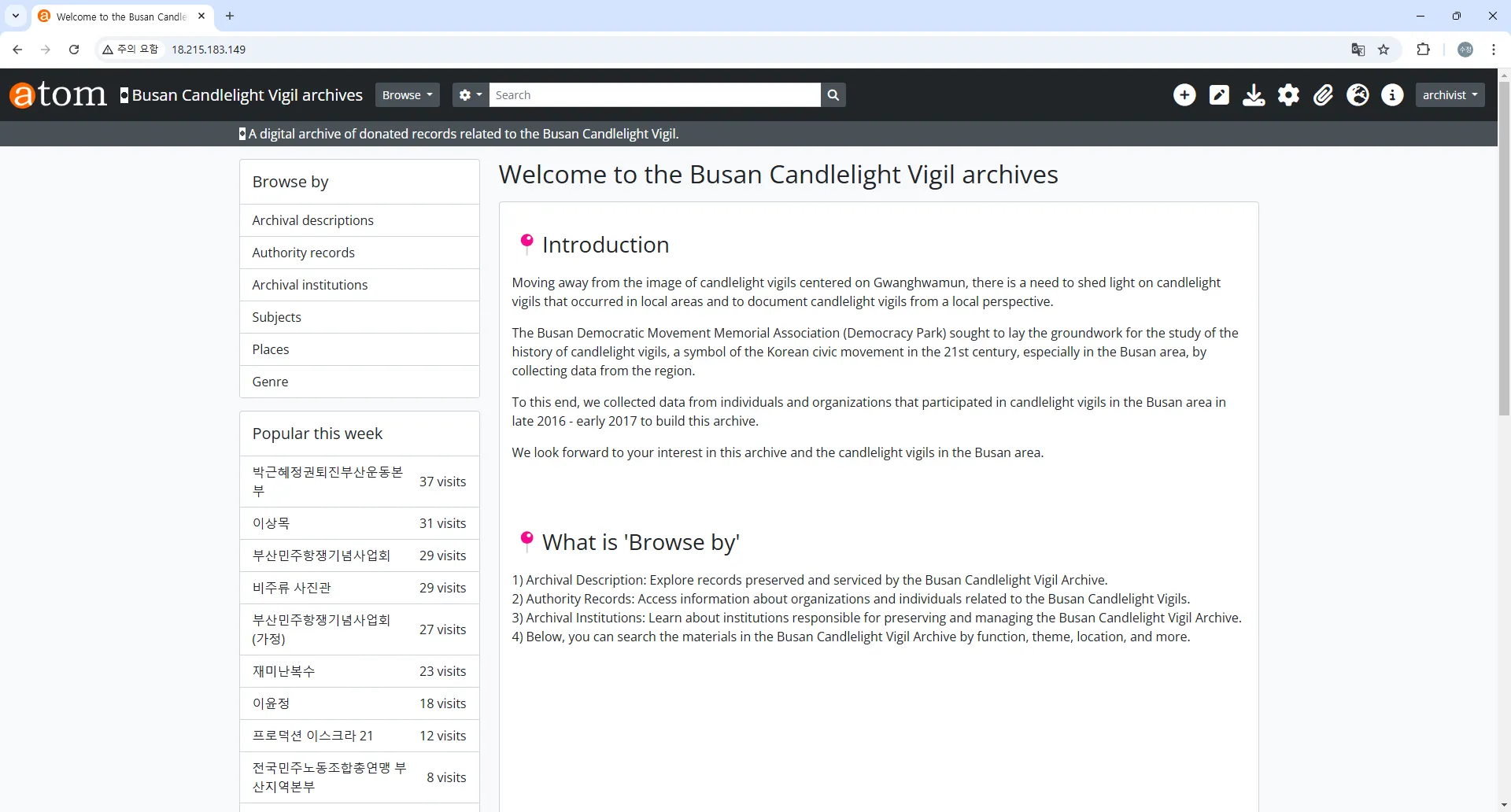Open the tab search dropdown arrow
The height and width of the screenshot is (812, 1511).
[16, 16]
